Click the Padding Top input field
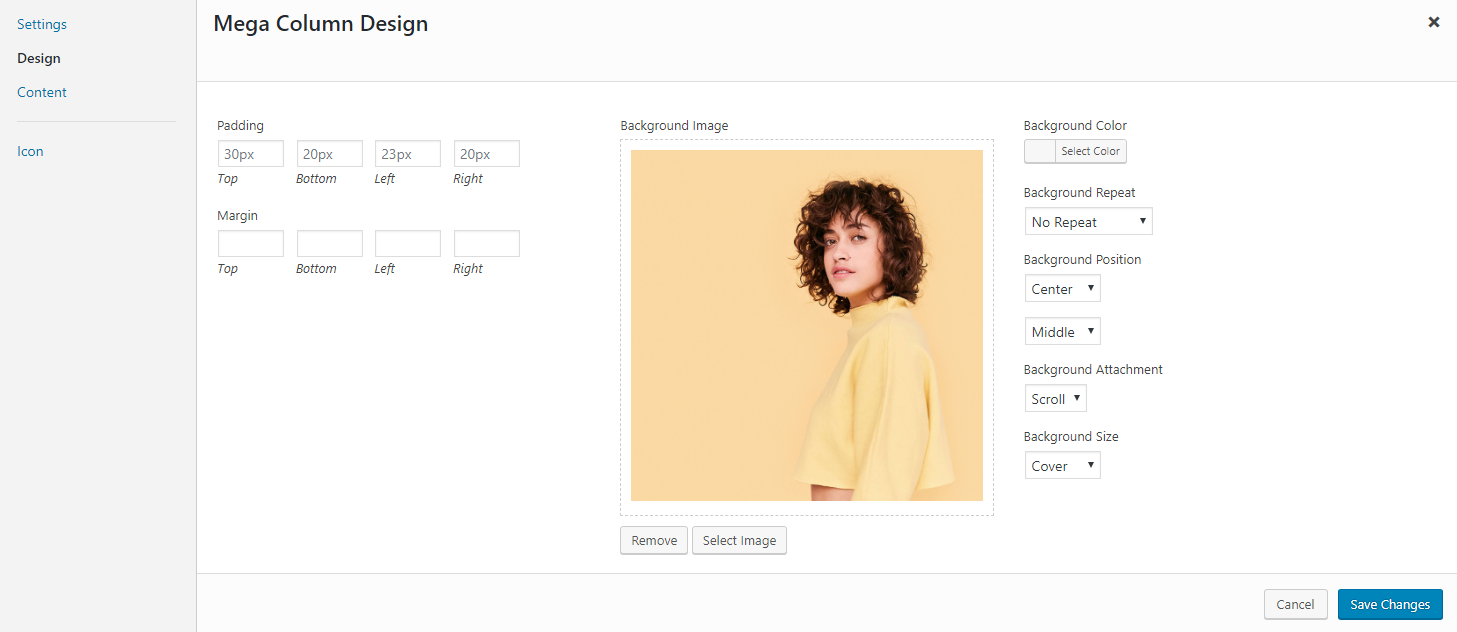 click(251, 154)
